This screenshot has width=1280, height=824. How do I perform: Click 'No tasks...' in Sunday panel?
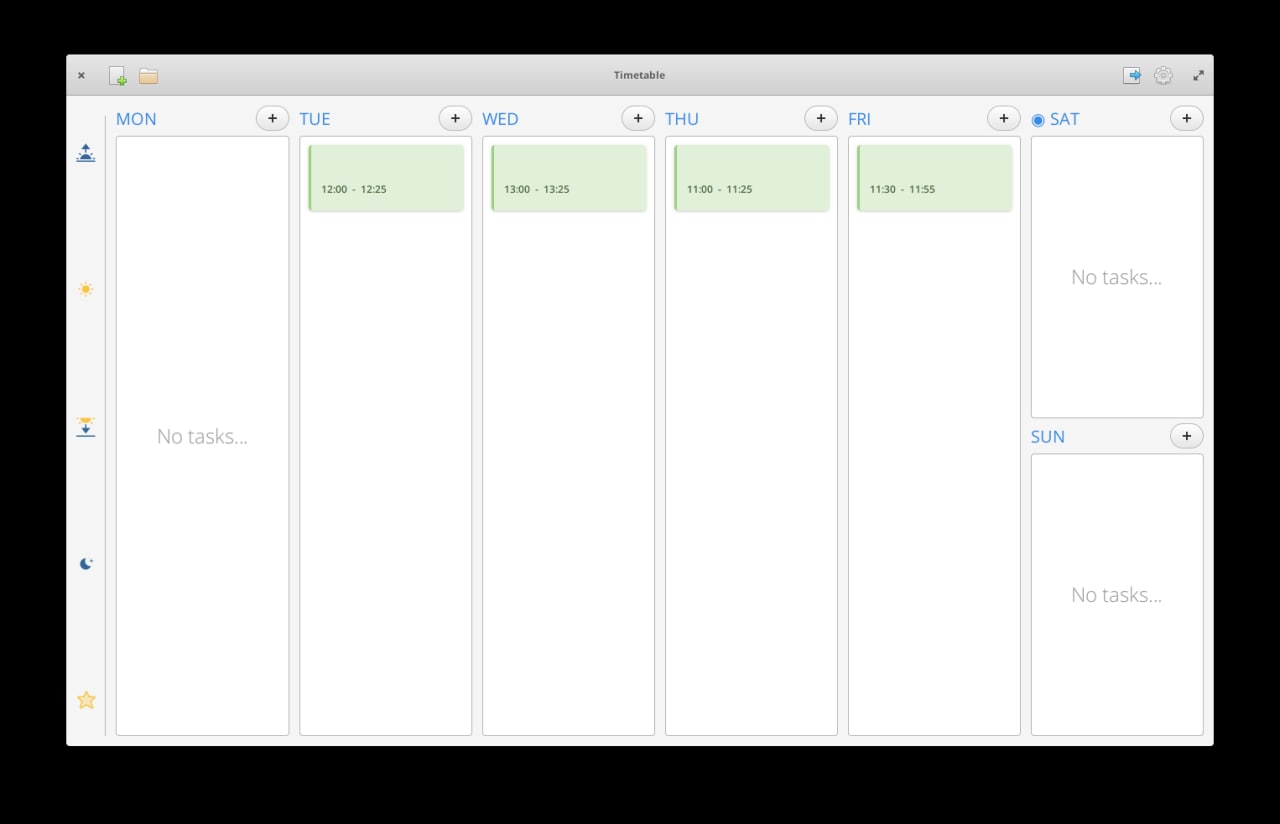[1116, 595]
